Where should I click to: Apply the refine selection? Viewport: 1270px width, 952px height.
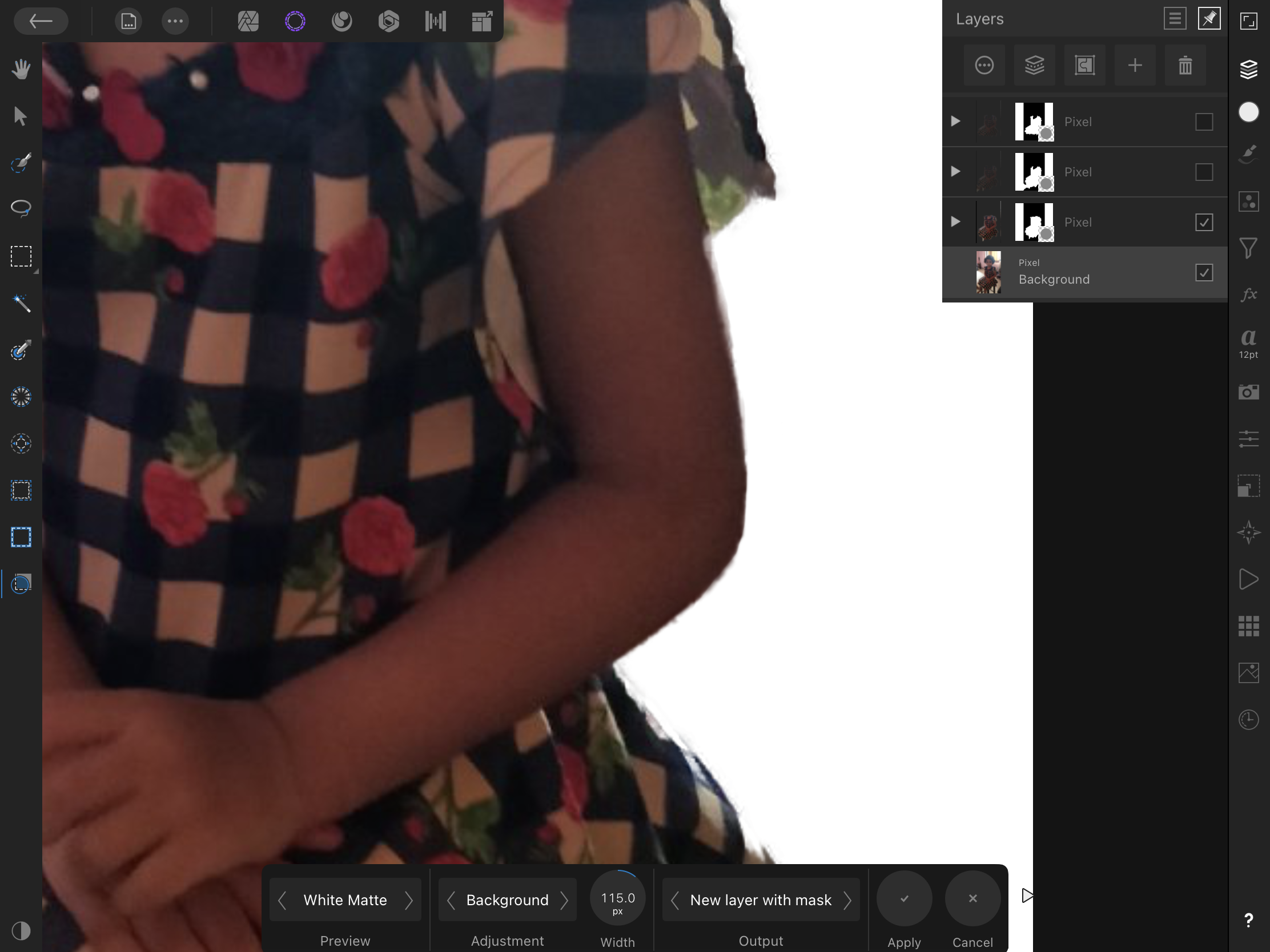coord(905,898)
